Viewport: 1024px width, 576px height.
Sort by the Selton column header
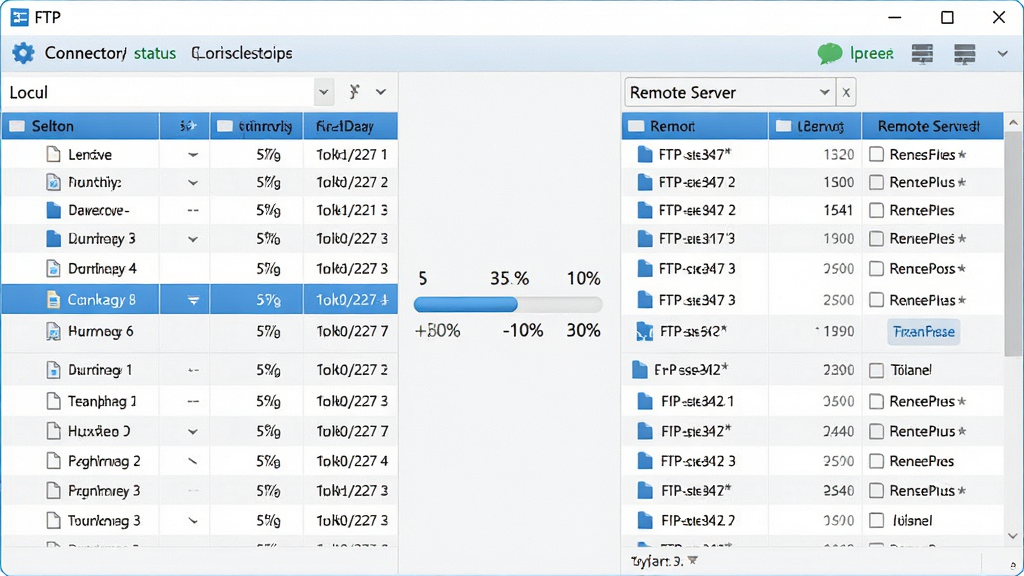80,126
